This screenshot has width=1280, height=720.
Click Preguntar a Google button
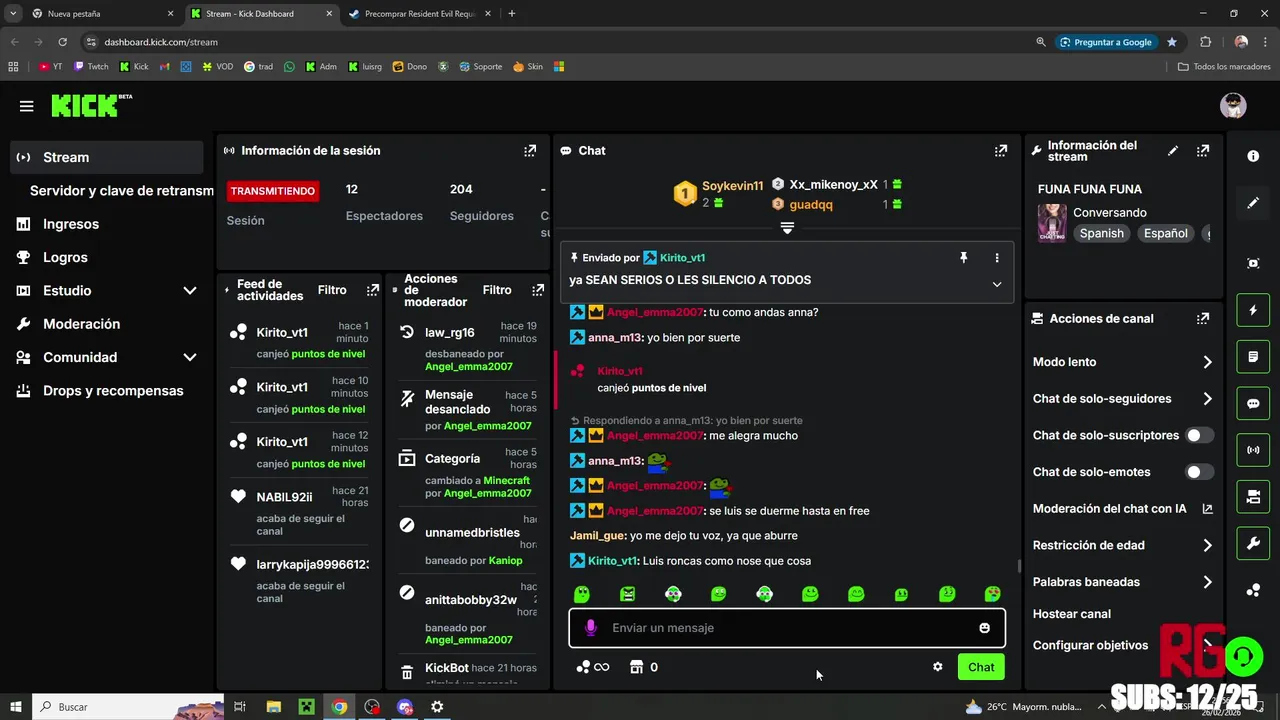click(x=1106, y=42)
